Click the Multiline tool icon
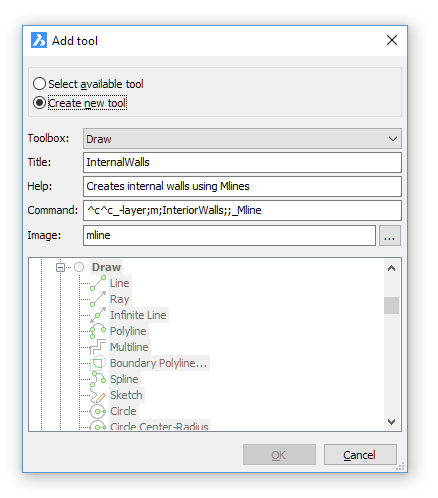 pos(98,347)
